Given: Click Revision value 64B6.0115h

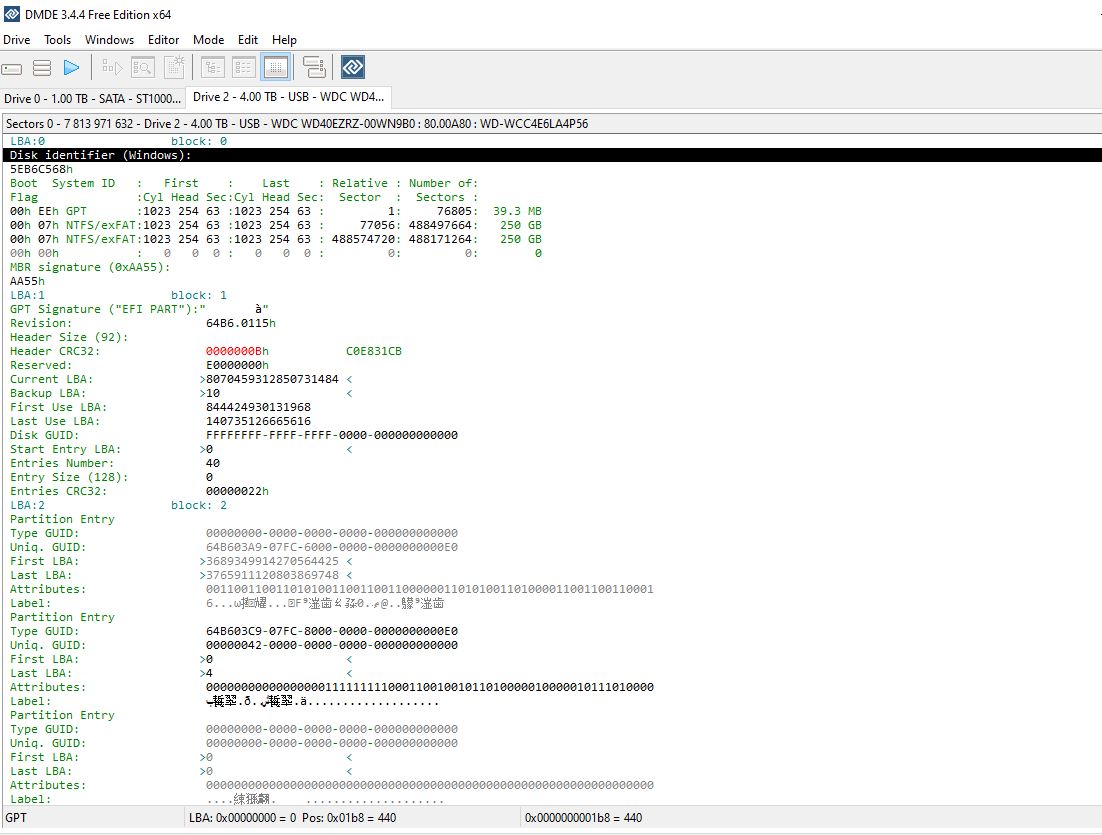Looking at the screenshot, I should (x=241, y=323).
